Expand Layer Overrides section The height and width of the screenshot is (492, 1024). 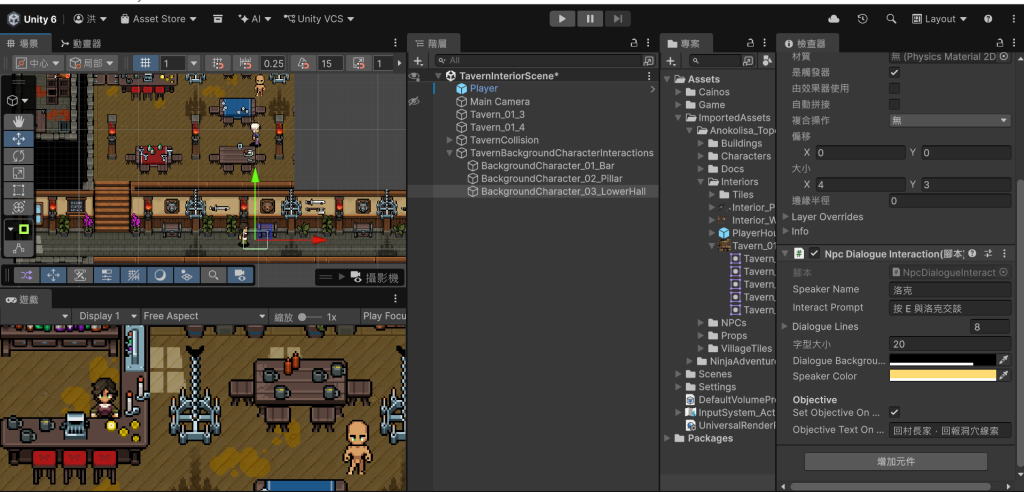click(x=785, y=217)
